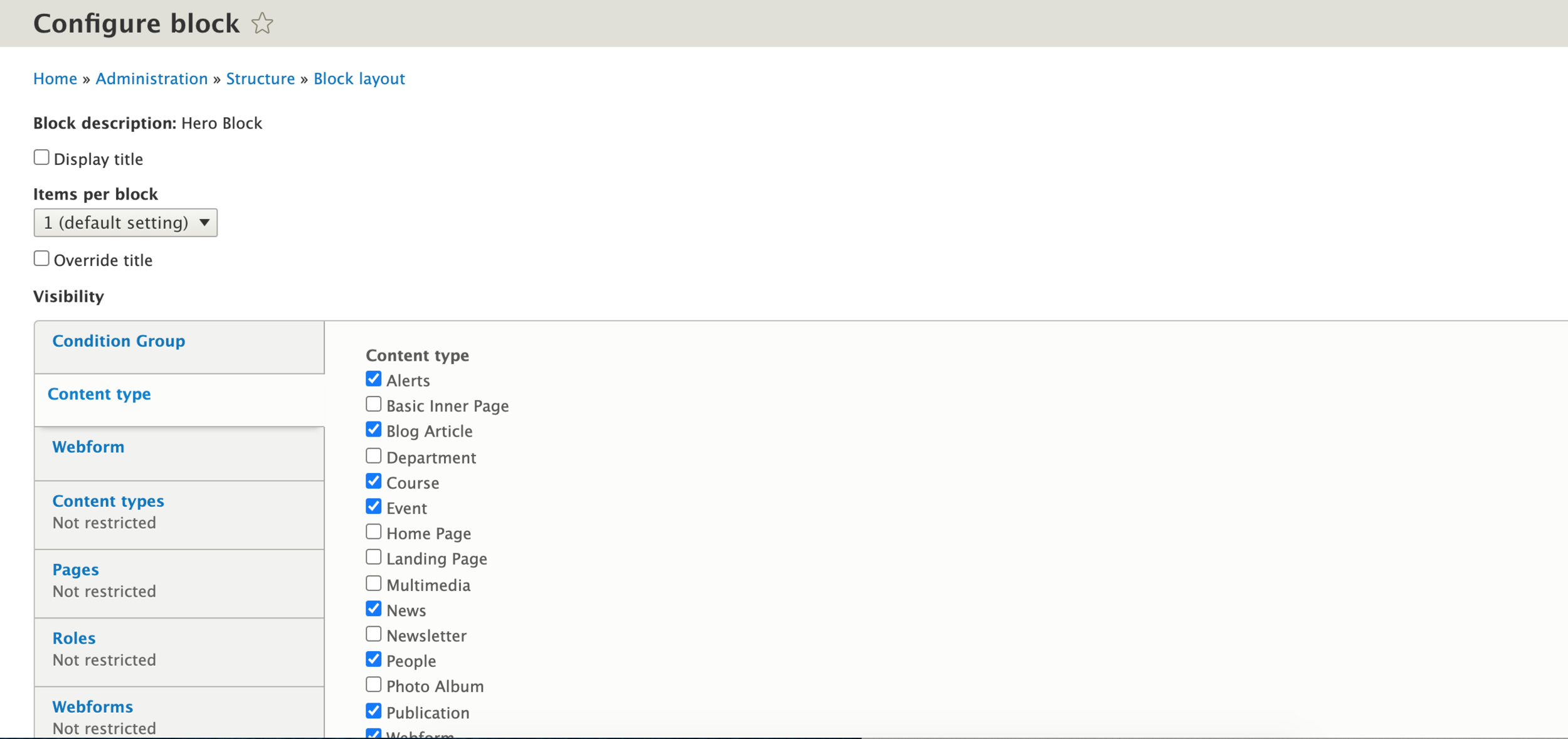
Task: Show the Pages visibility settings tab
Action: pos(75,570)
